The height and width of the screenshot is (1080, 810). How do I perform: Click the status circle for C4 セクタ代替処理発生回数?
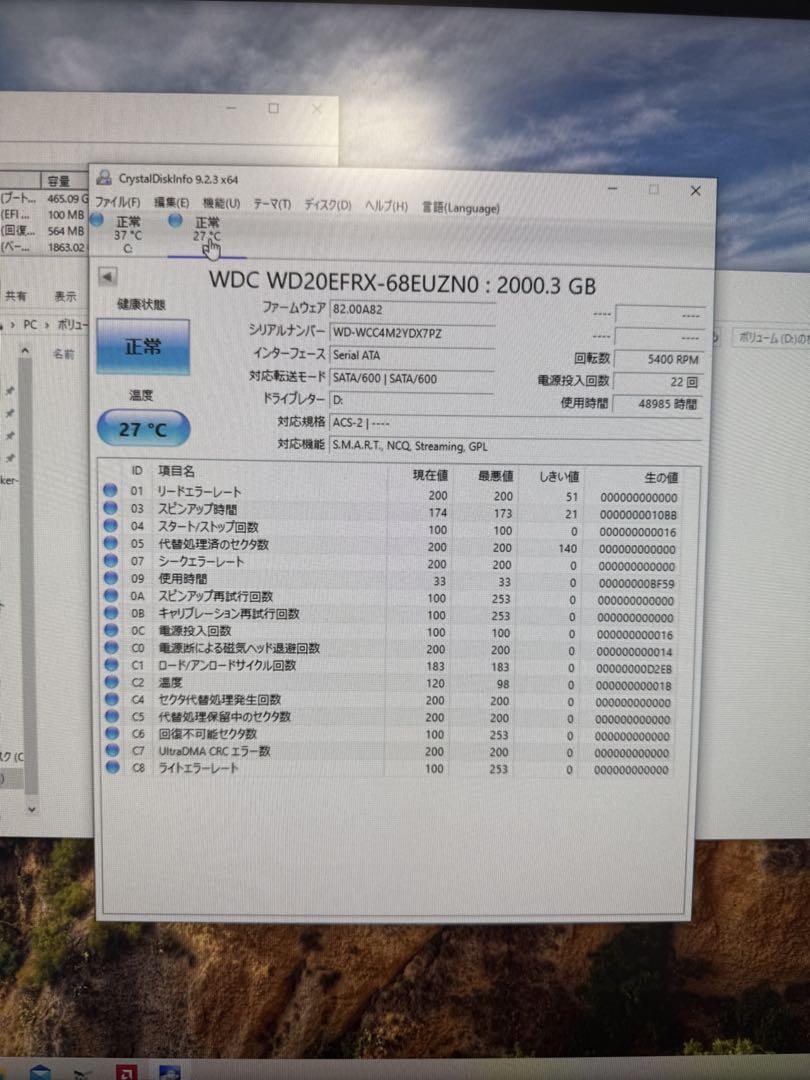pyautogui.click(x=111, y=698)
